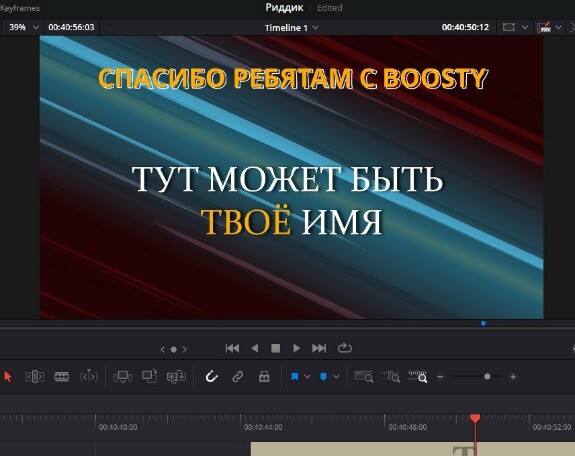Click the orange СПАСИБО РЕБЯТАМ С BOOSTY title

(x=293, y=79)
